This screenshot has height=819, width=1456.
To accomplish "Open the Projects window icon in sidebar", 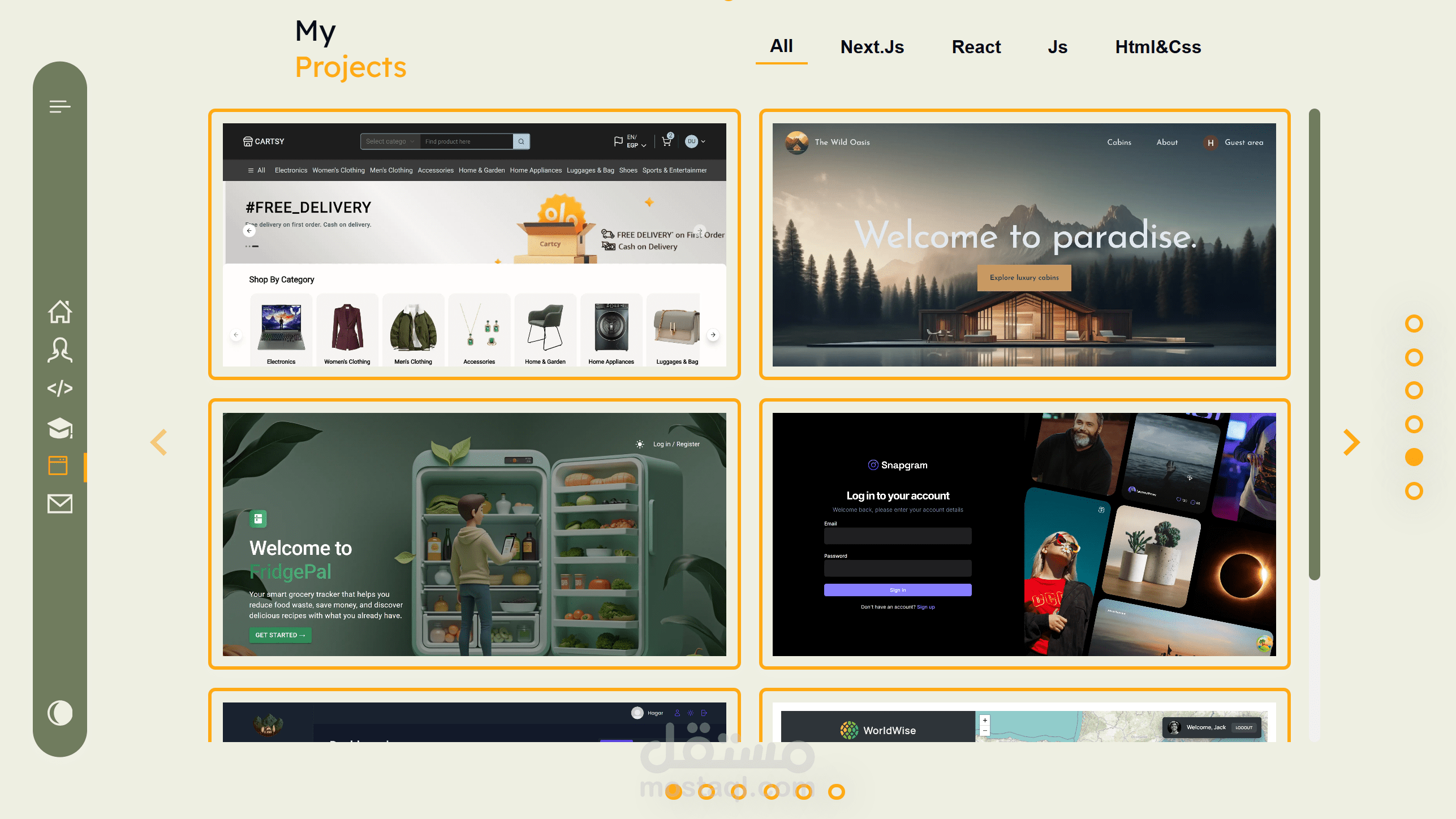I will 58,465.
